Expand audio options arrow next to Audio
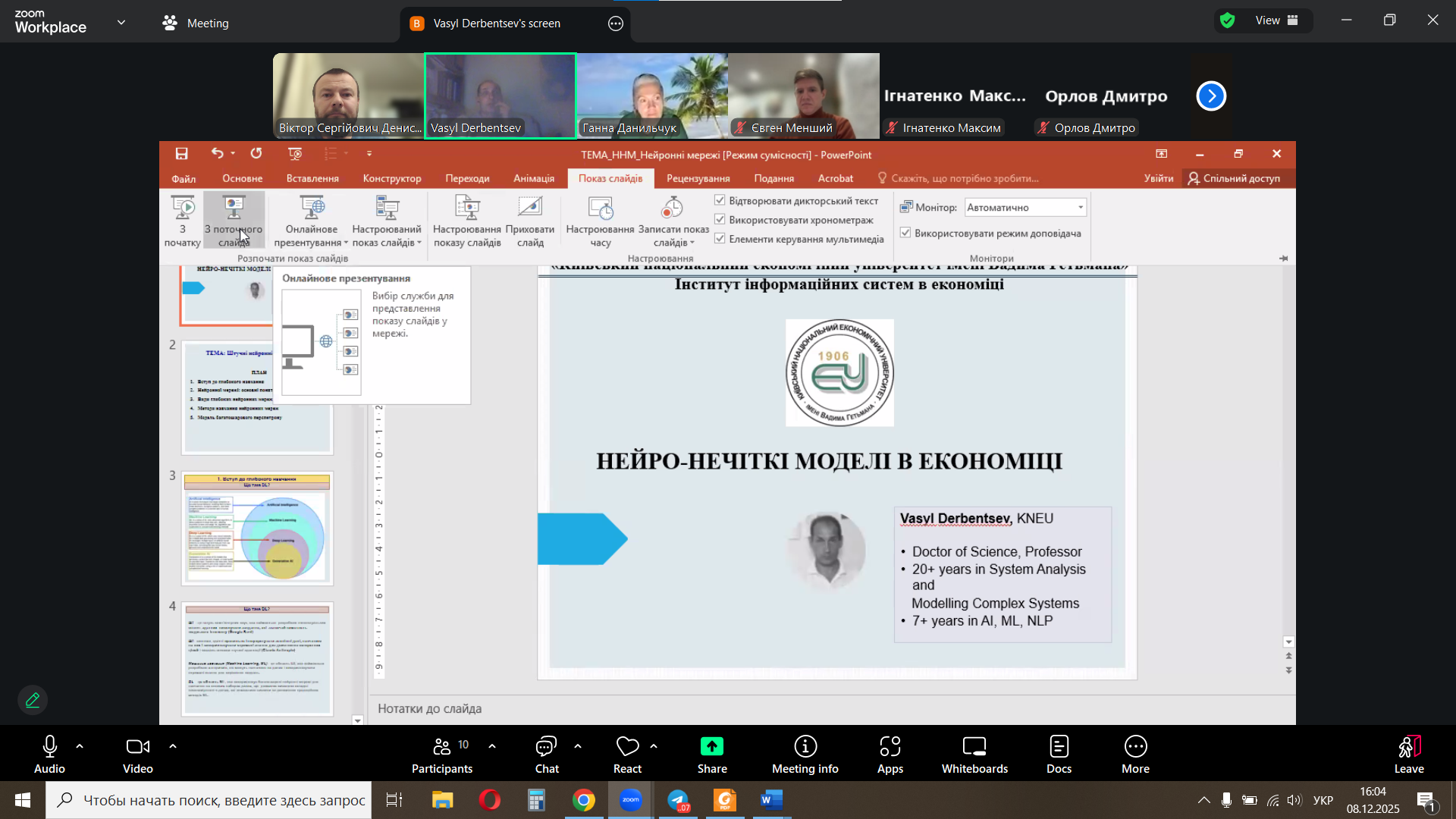Image resolution: width=1456 pixels, height=819 pixels. click(x=80, y=747)
